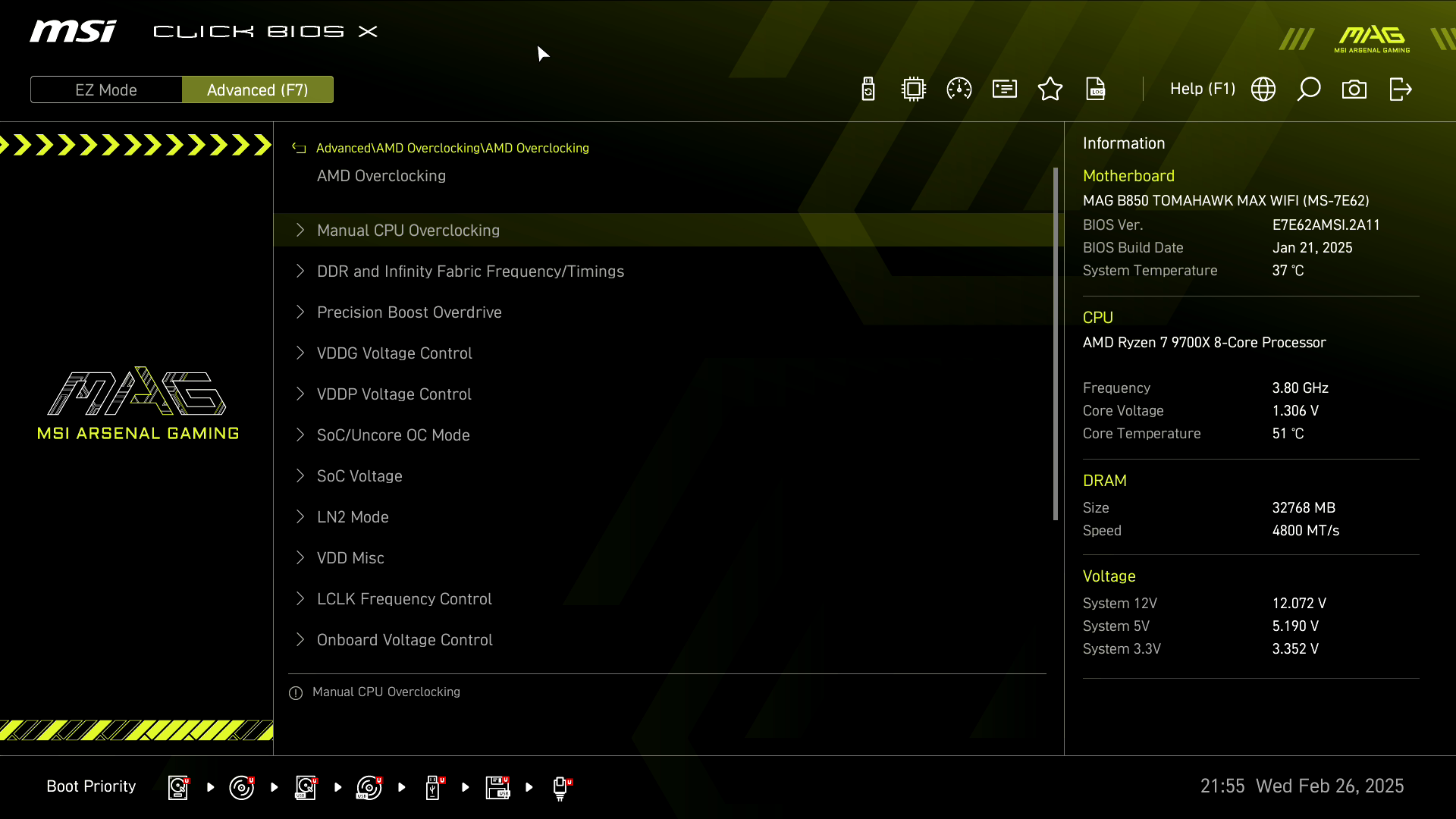This screenshot has height=819, width=1456.
Task: Select the first hard disk boot device
Action: [x=178, y=787]
